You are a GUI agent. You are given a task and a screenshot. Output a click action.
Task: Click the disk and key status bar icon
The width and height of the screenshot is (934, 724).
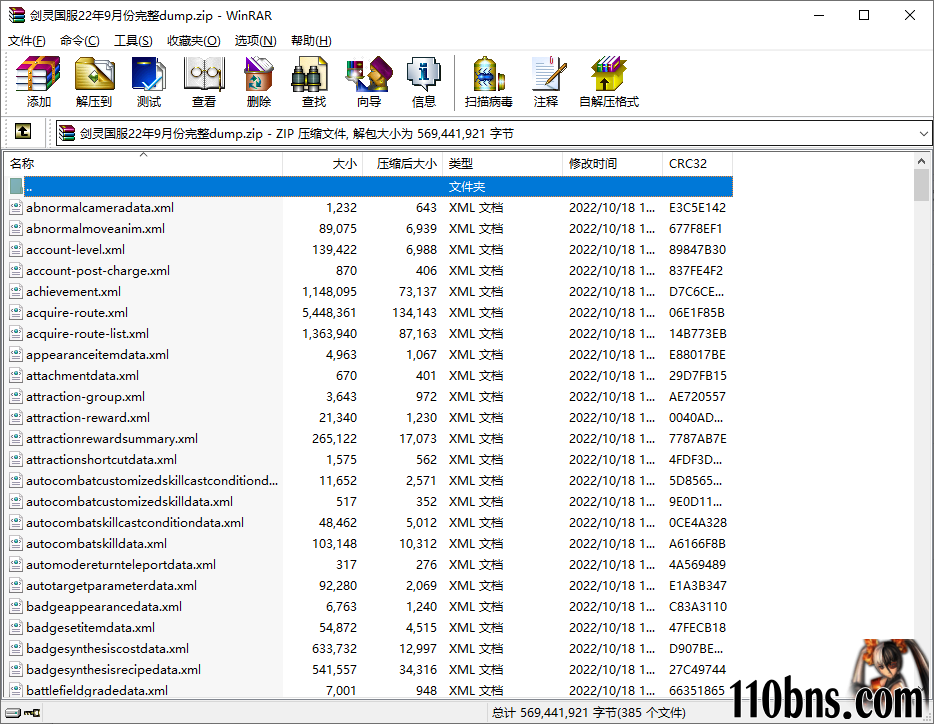click(23, 713)
